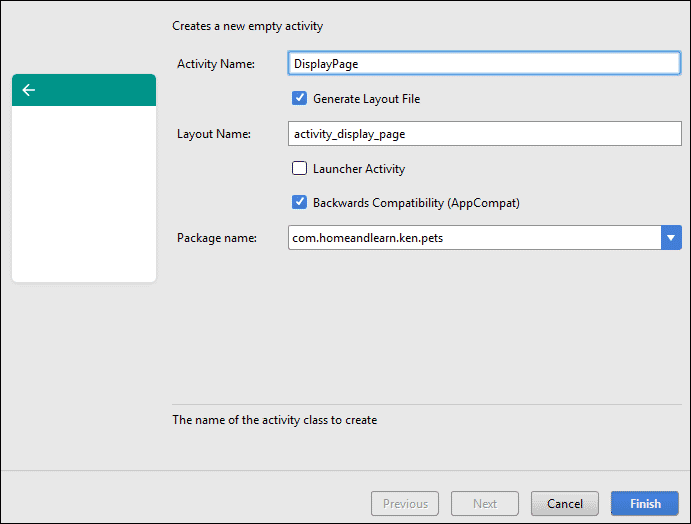Enable the Launcher Activity checkbox
This screenshot has width=691, height=524.
click(x=299, y=169)
